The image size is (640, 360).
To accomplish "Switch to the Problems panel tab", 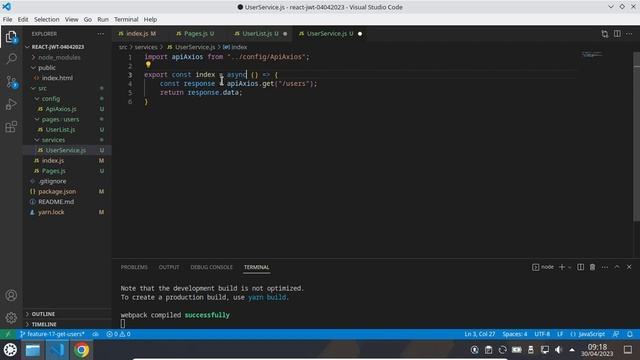I will click(x=134, y=267).
